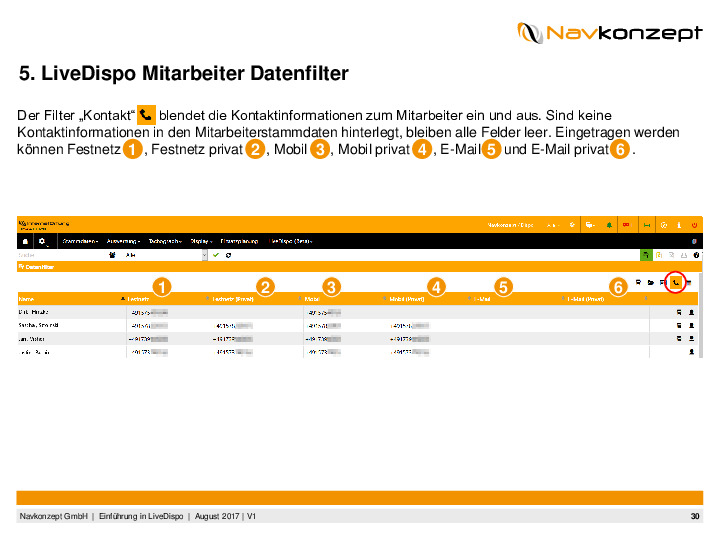This screenshot has width=720, height=540.
Task: Open the chat messages icon in top bar
Action: click(x=590, y=225)
